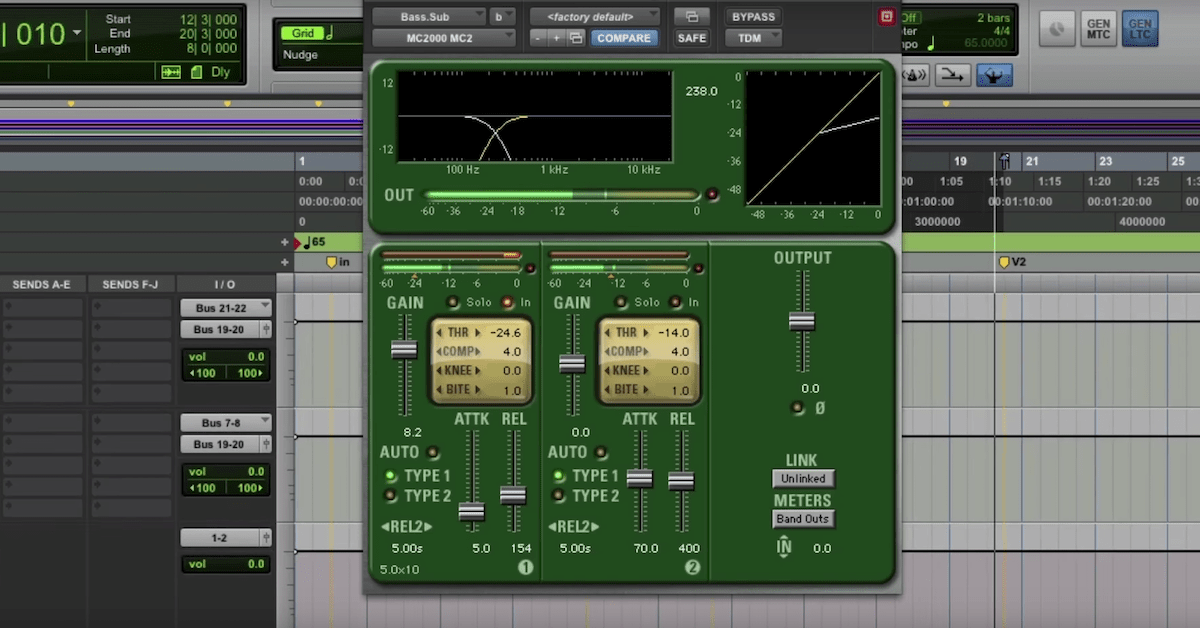Click the blue highlighted toolbar icon under GEN LTC
The height and width of the screenshot is (628, 1200).
[x=994, y=75]
